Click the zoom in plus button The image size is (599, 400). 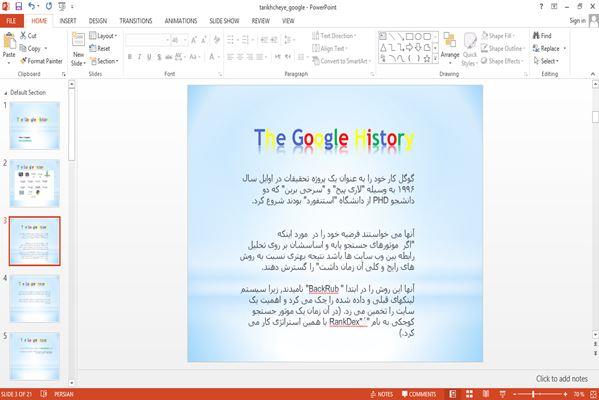pyautogui.click(x=565, y=394)
